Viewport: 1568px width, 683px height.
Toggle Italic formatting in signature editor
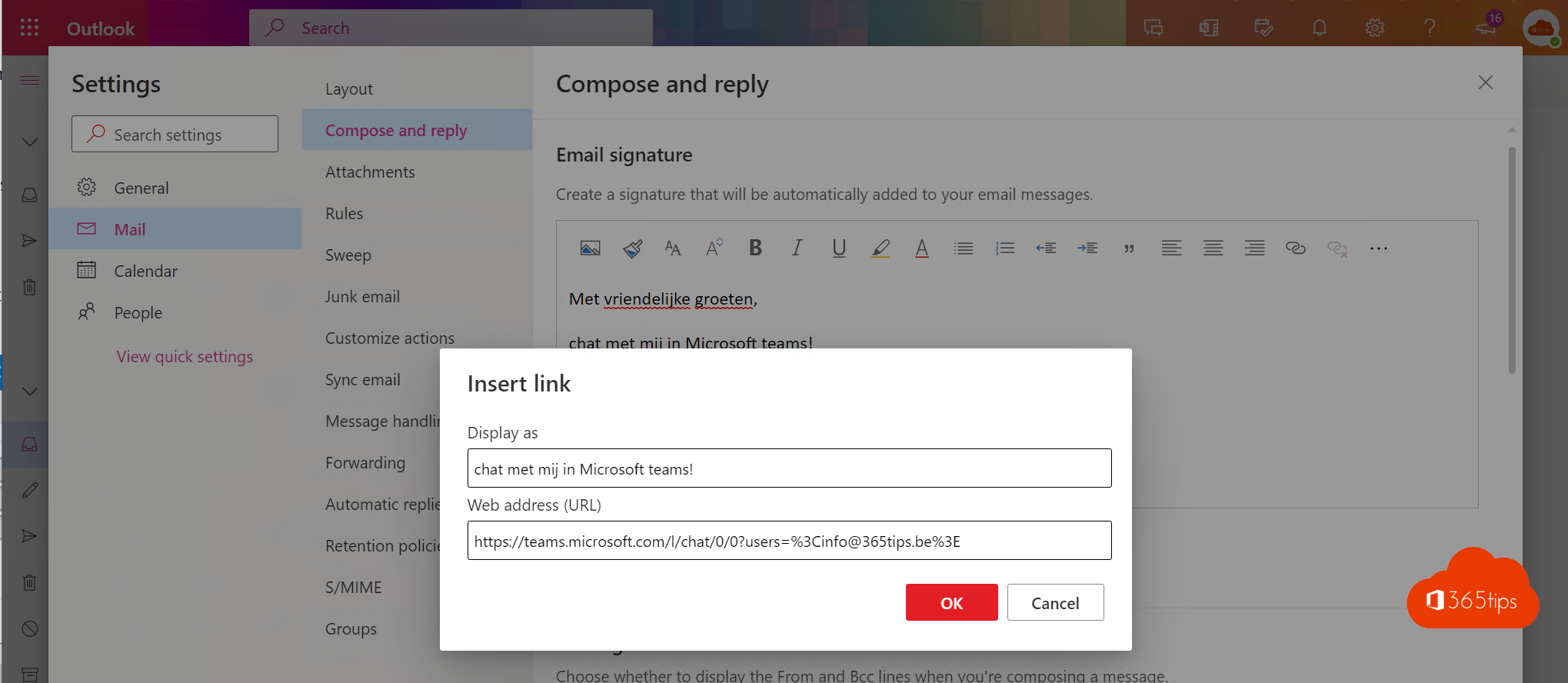click(797, 248)
